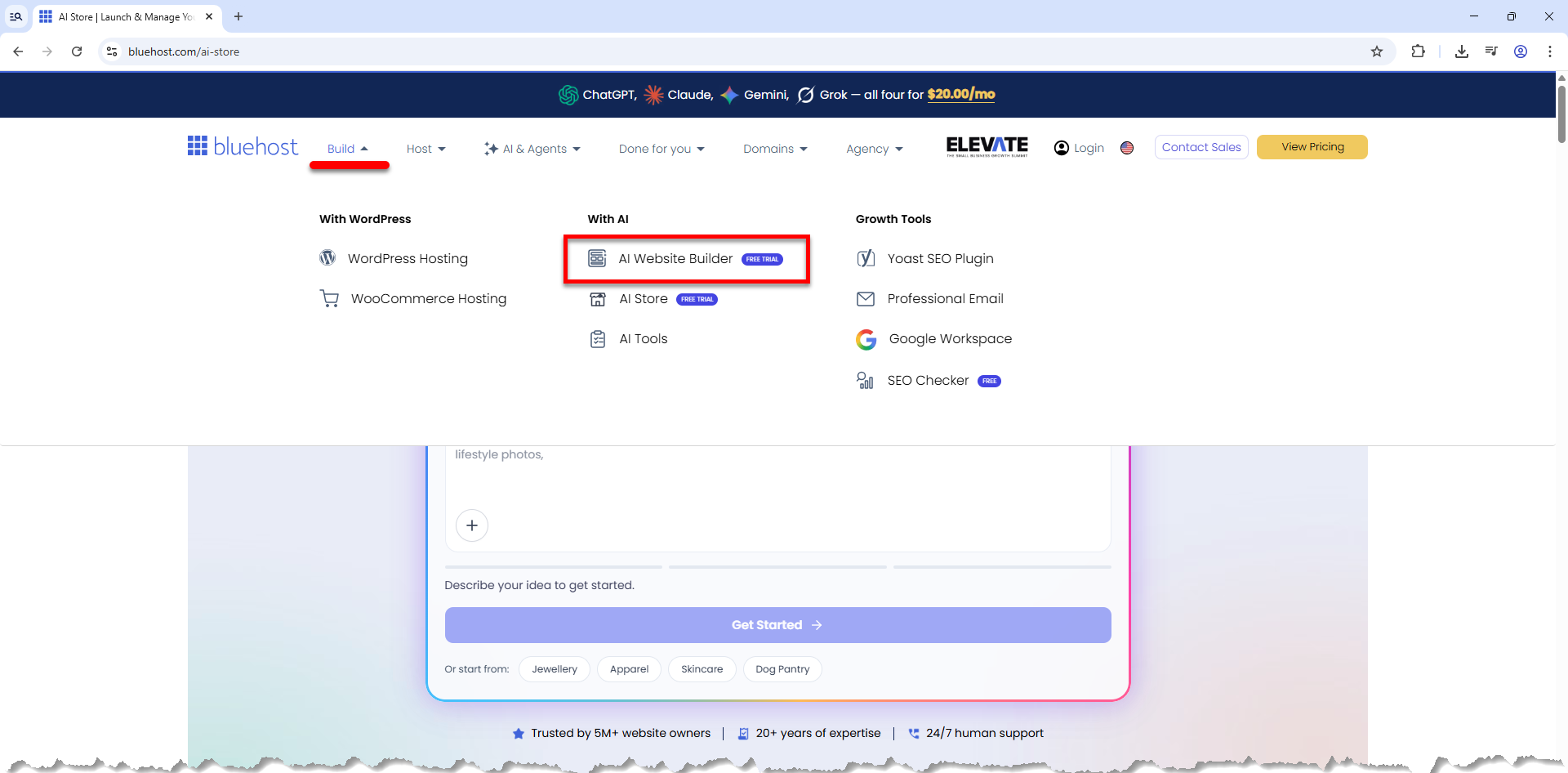Click the Yoast SEO Plugin icon
Image resolution: width=1568 pixels, height=773 pixels.
[866, 258]
